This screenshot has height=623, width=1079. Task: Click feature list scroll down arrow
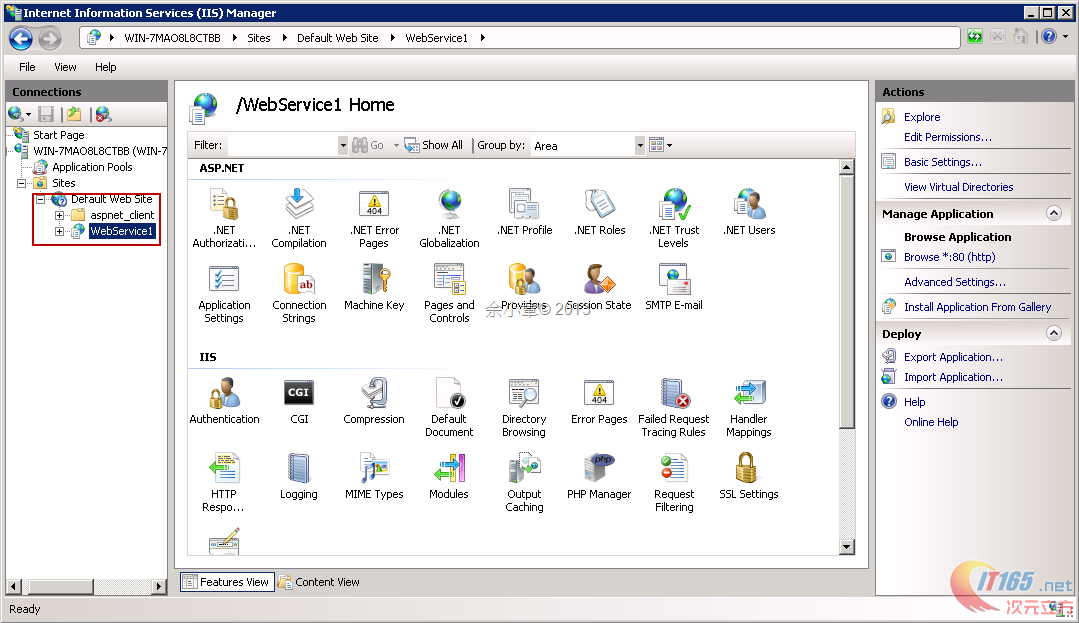coord(846,547)
